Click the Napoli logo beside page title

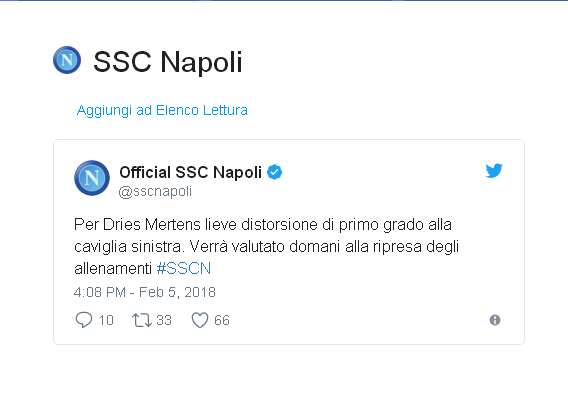67,60
